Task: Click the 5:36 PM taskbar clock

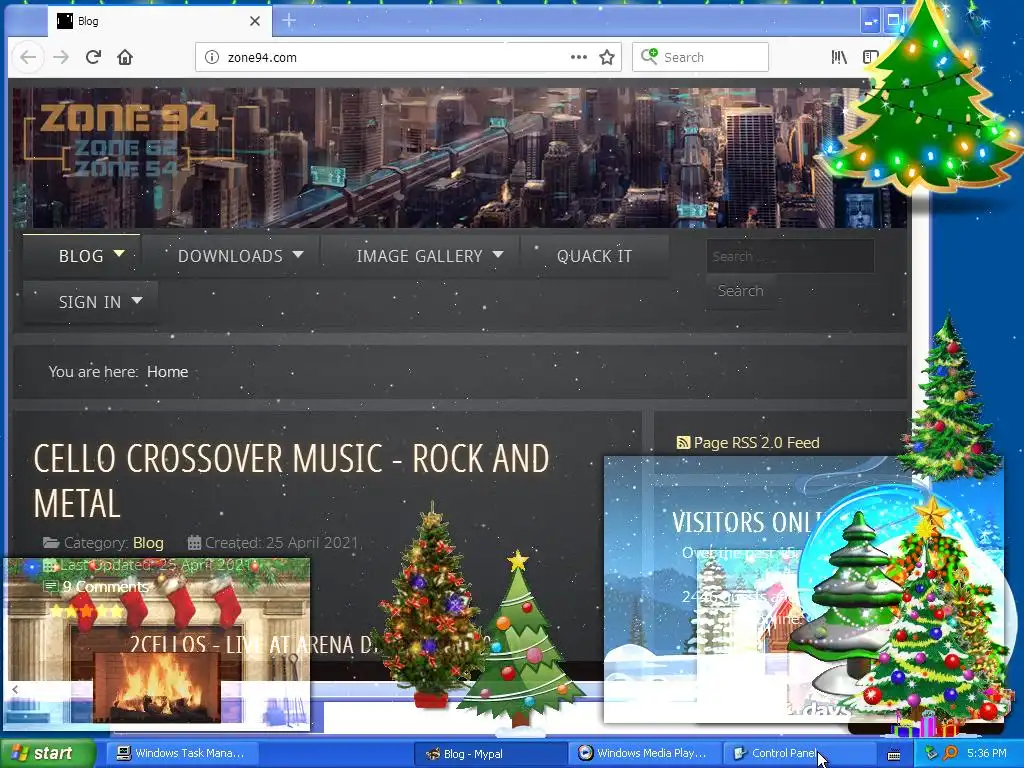Action: tap(987, 753)
